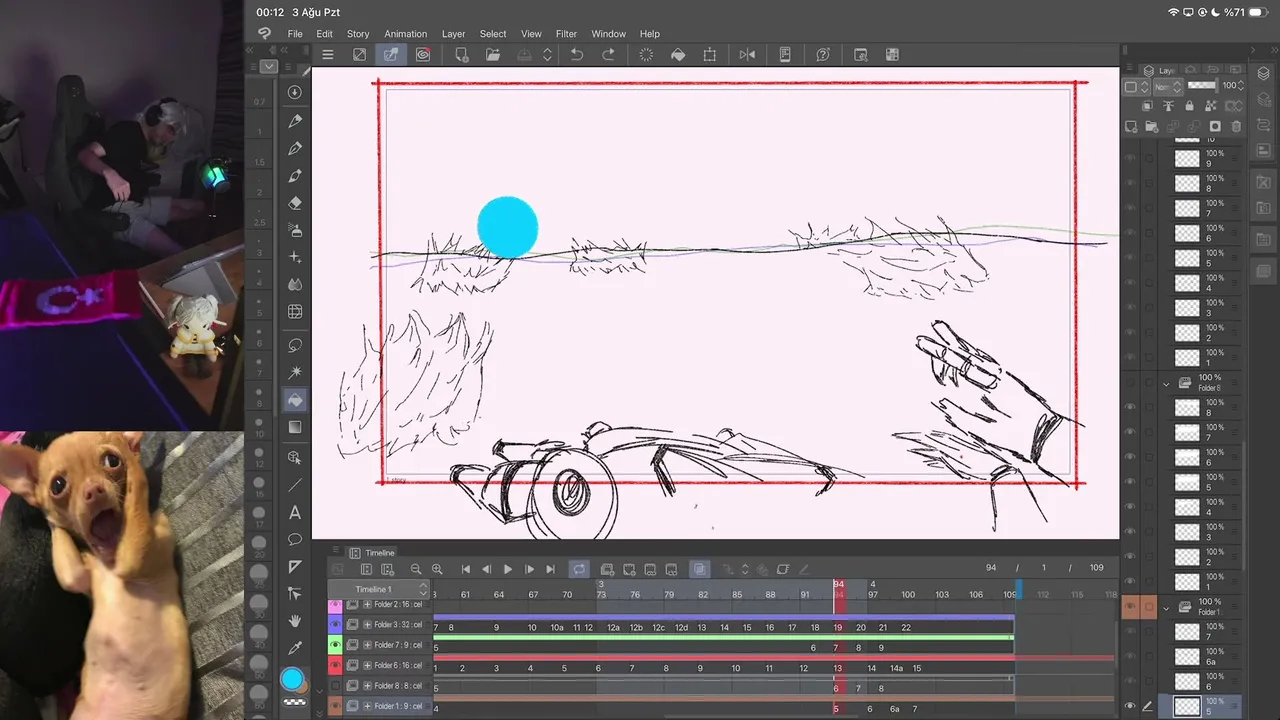Click the New layer icon in Layer panel
The height and width of the screenshot is (720, 1280).
point(1131,127)
